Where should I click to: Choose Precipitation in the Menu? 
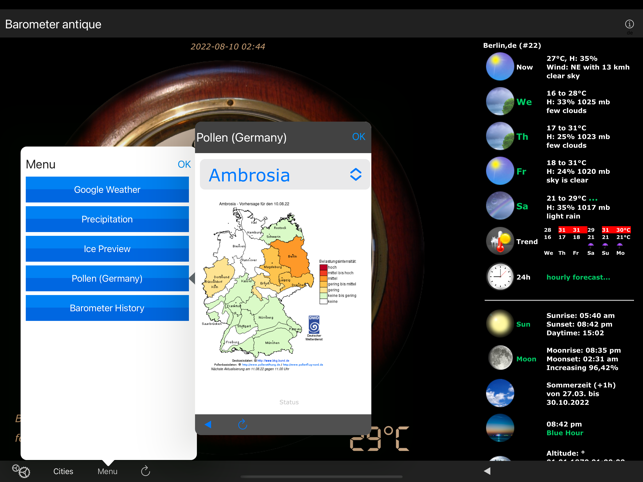(107, 219)
